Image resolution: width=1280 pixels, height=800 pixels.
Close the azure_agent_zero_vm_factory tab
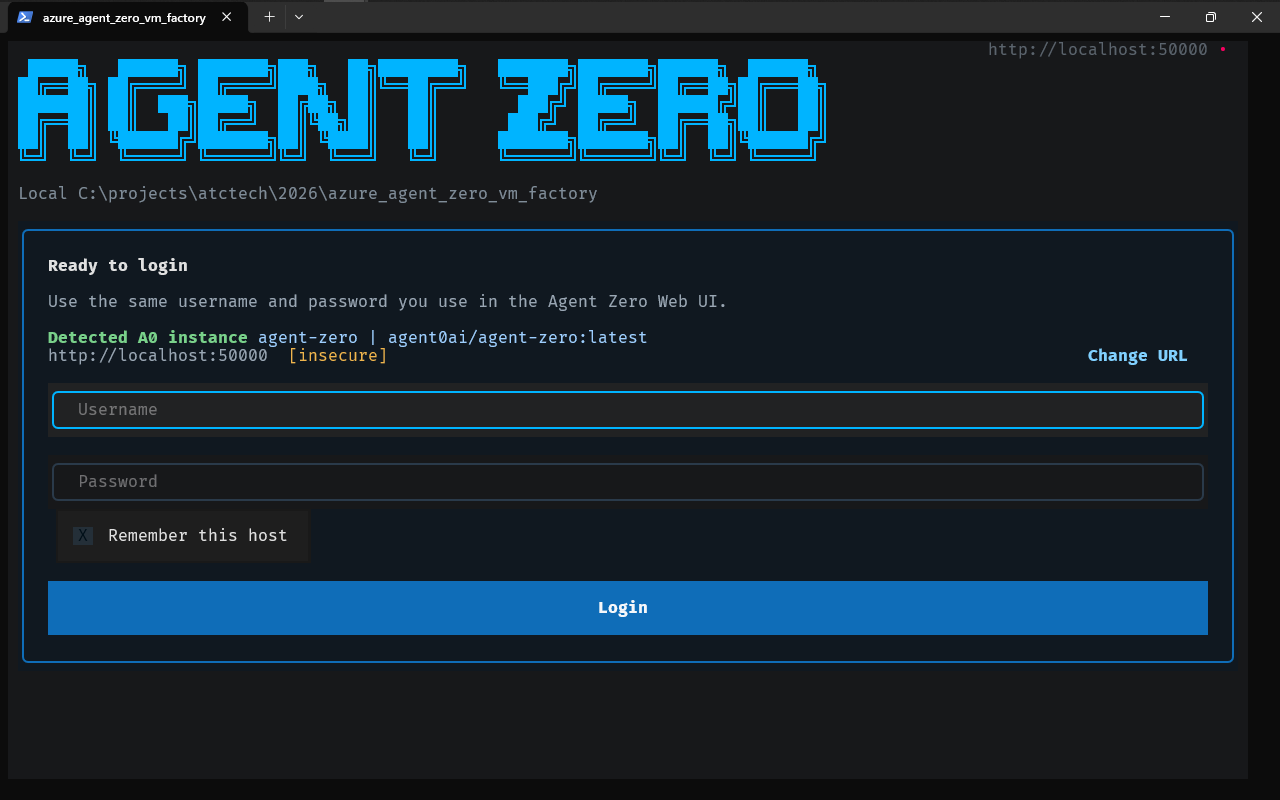227,17
